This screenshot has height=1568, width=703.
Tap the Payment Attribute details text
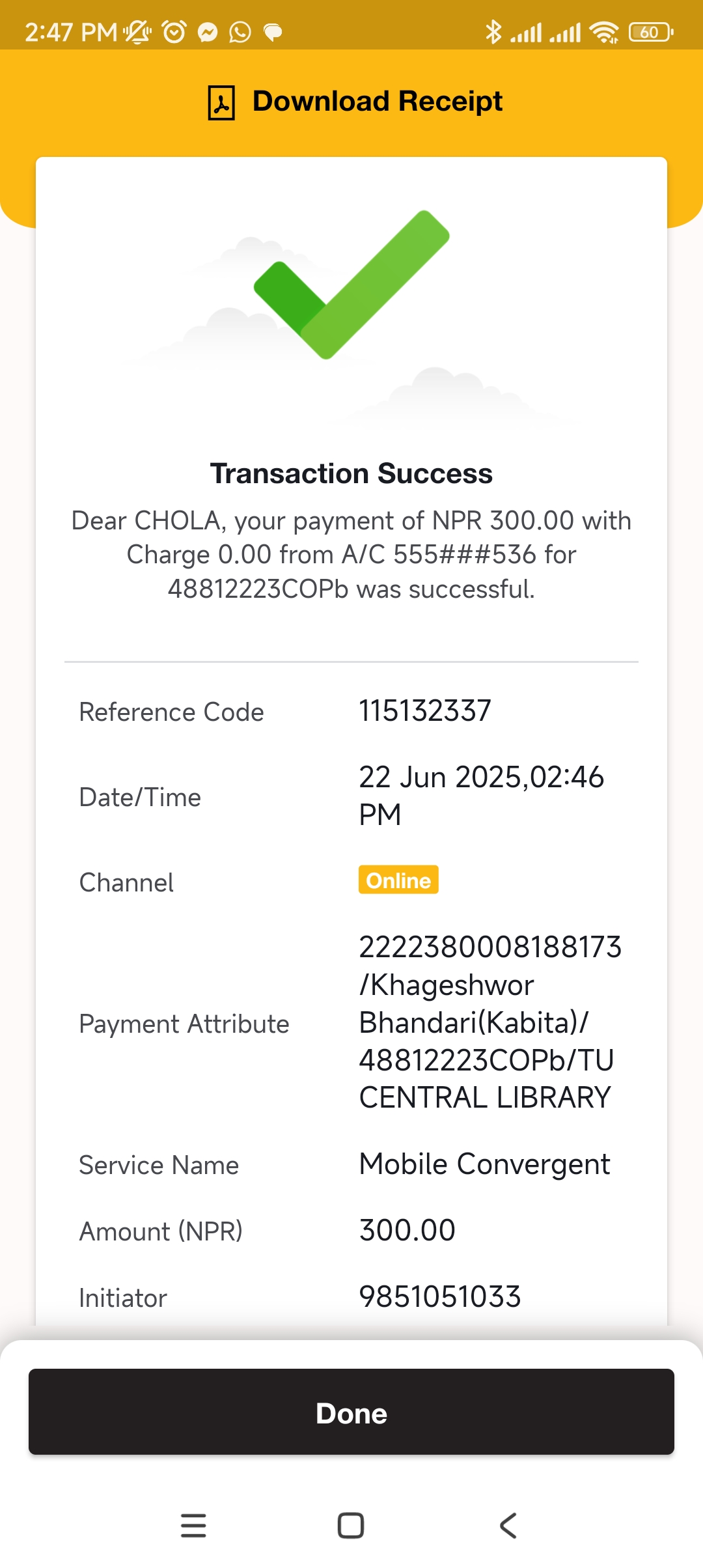click(x=489, y=1022)
